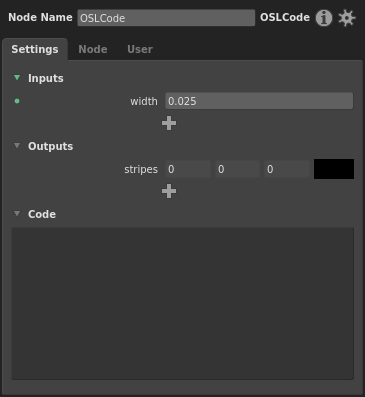Click the stripes output label
This screenshot has width=365, height=397.
tap(141, 169)
